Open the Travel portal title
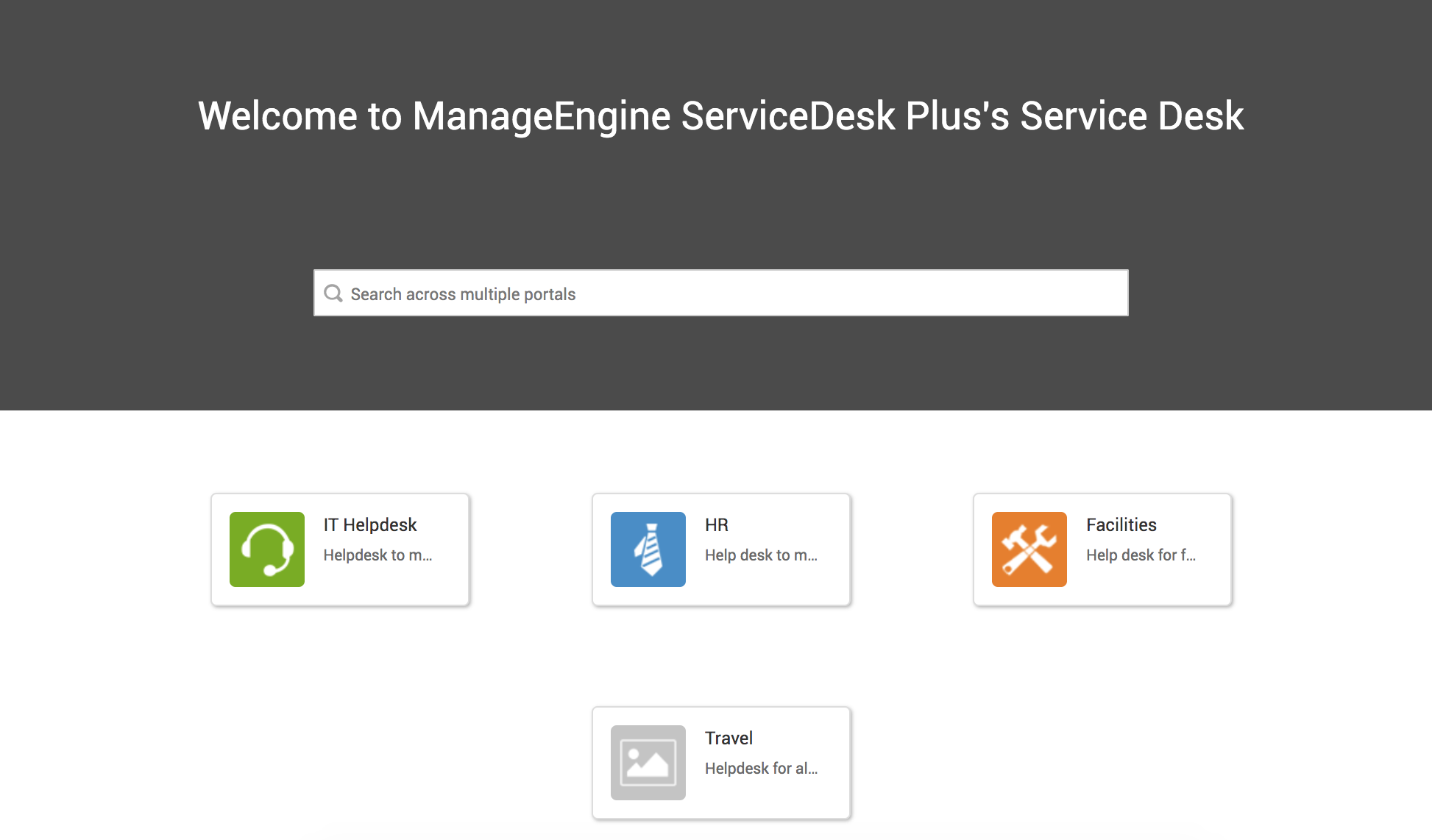The image size is (1432, 840). click(729, 738)
